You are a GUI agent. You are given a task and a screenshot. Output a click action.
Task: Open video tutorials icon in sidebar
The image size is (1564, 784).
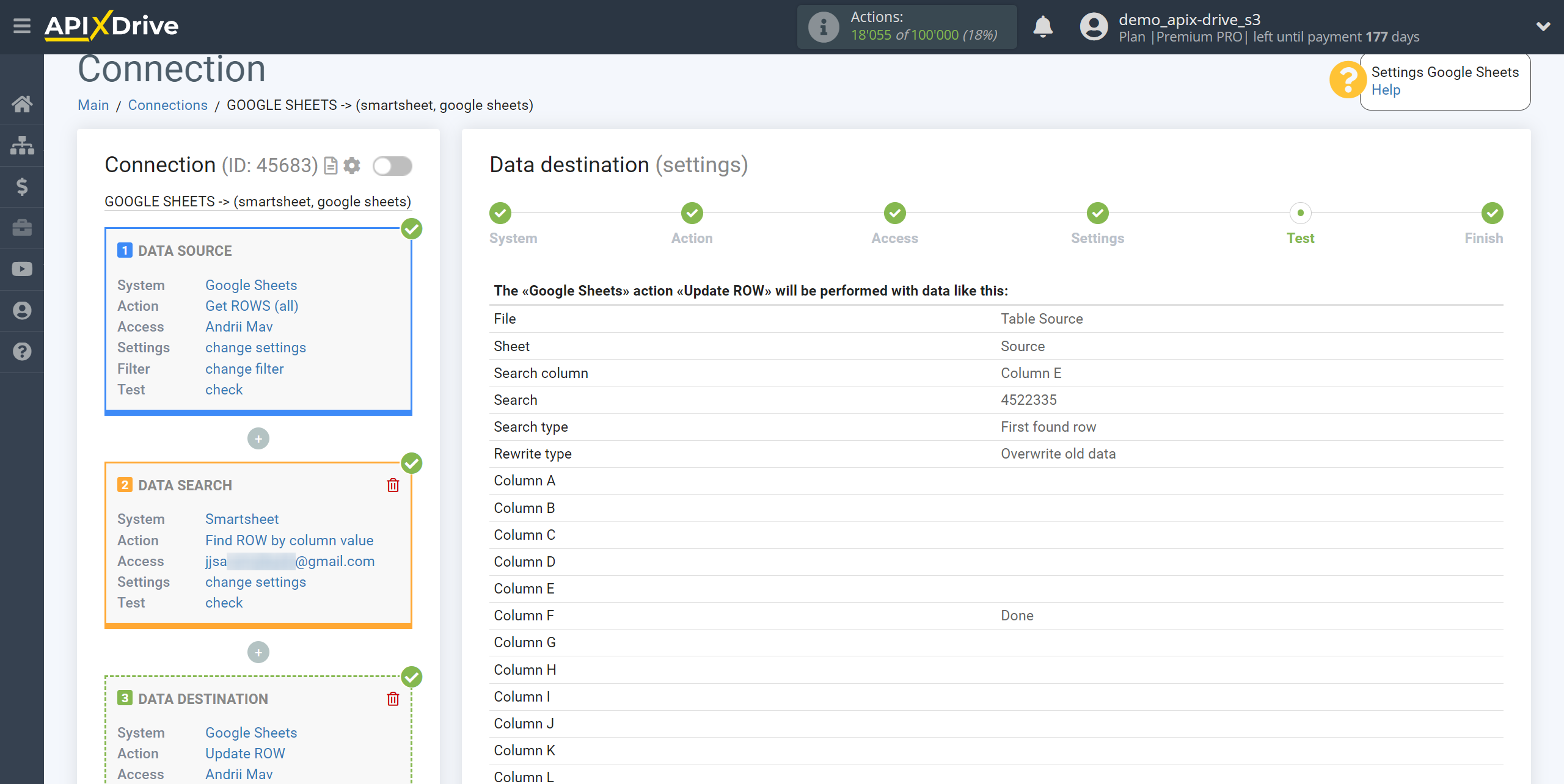pyautogui.click(x=22, y=269)
